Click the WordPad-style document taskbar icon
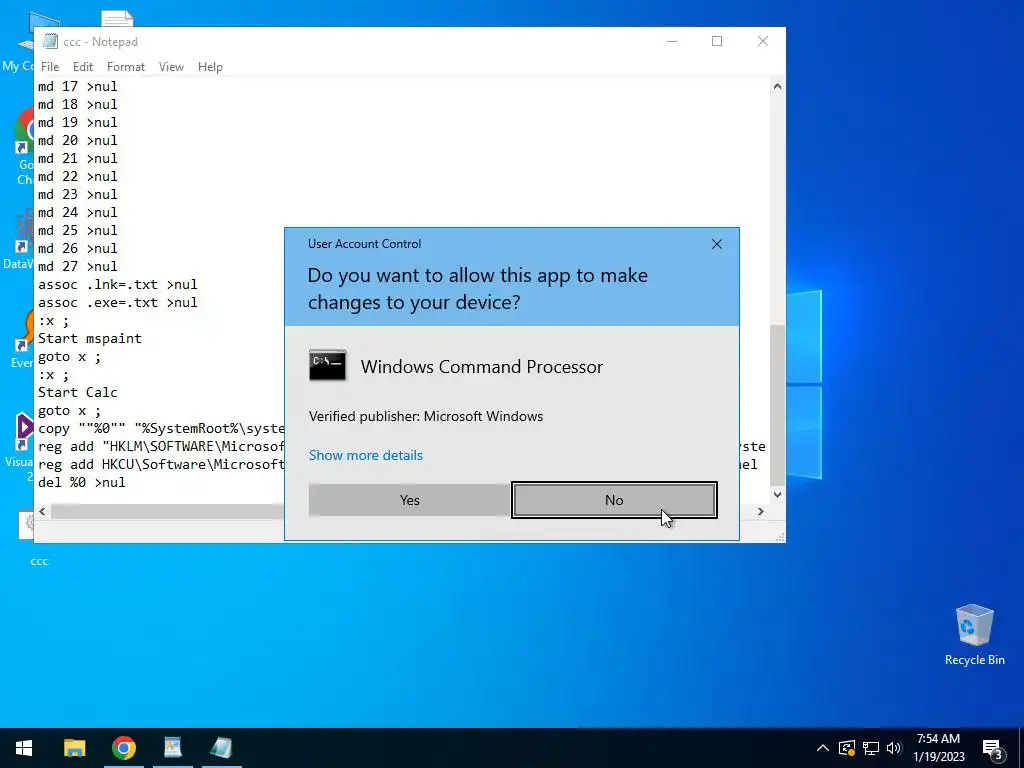Viewport: 1024px width, 768px height. point(172,748)
